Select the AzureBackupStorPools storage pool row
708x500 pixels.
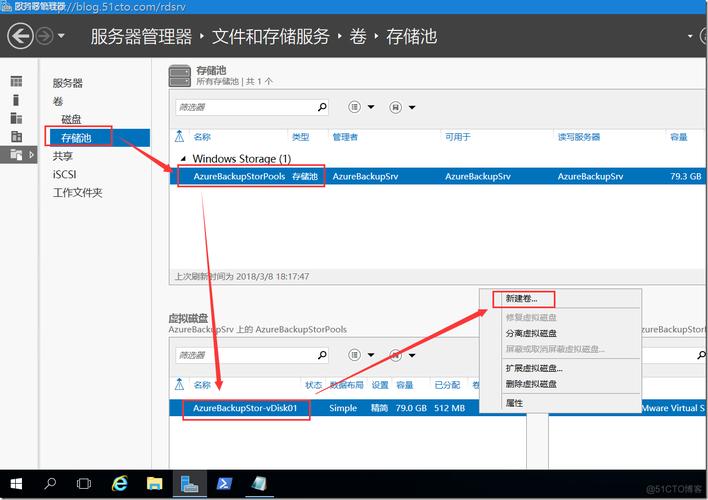tap(437, 176)
